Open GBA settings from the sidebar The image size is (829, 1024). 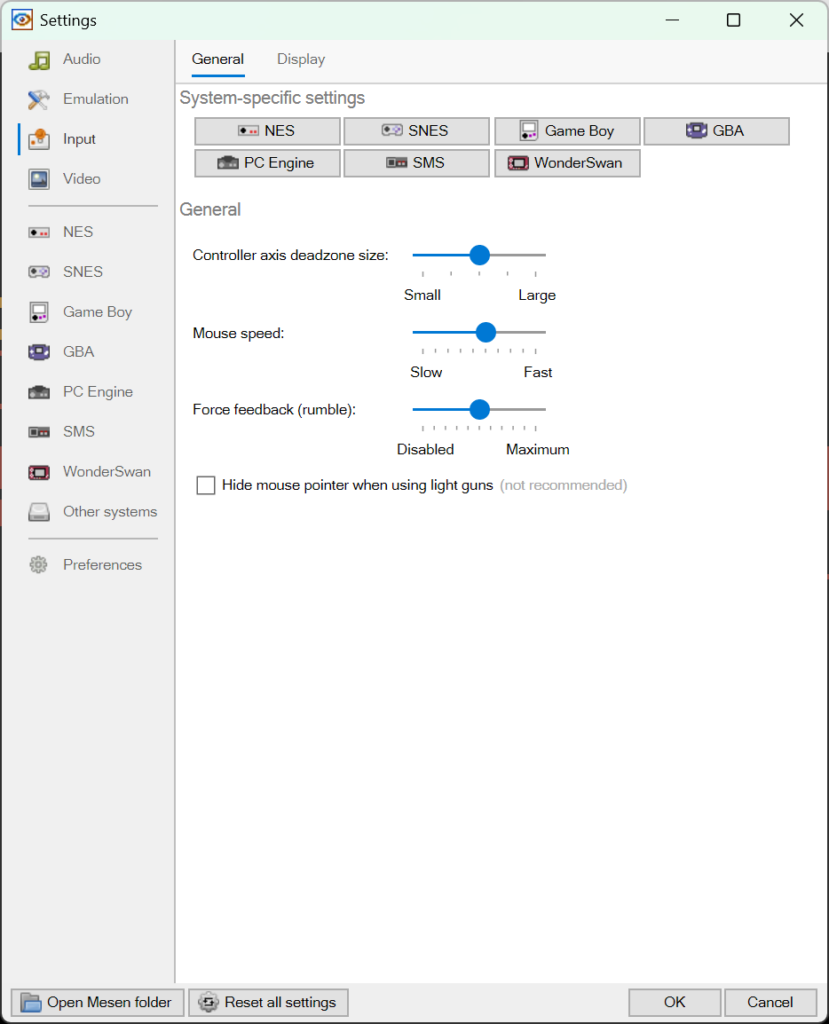coord(78,352)
